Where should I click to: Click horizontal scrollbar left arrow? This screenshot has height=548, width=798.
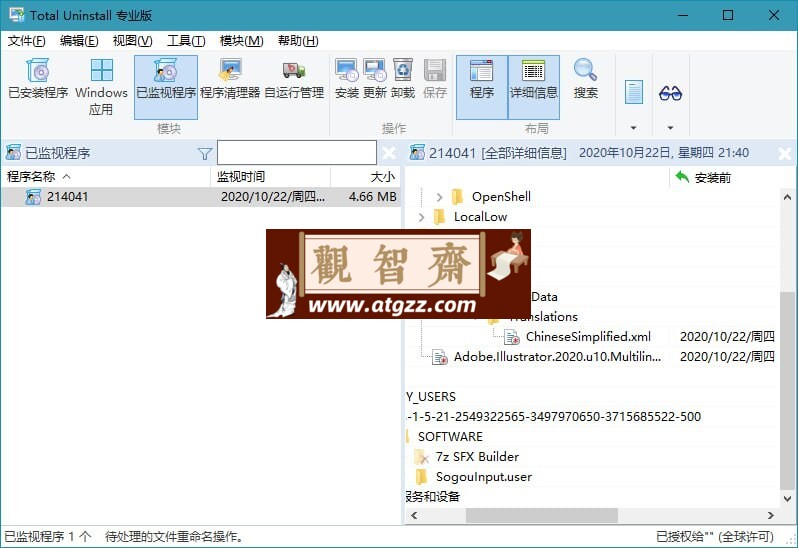(414, 515)
